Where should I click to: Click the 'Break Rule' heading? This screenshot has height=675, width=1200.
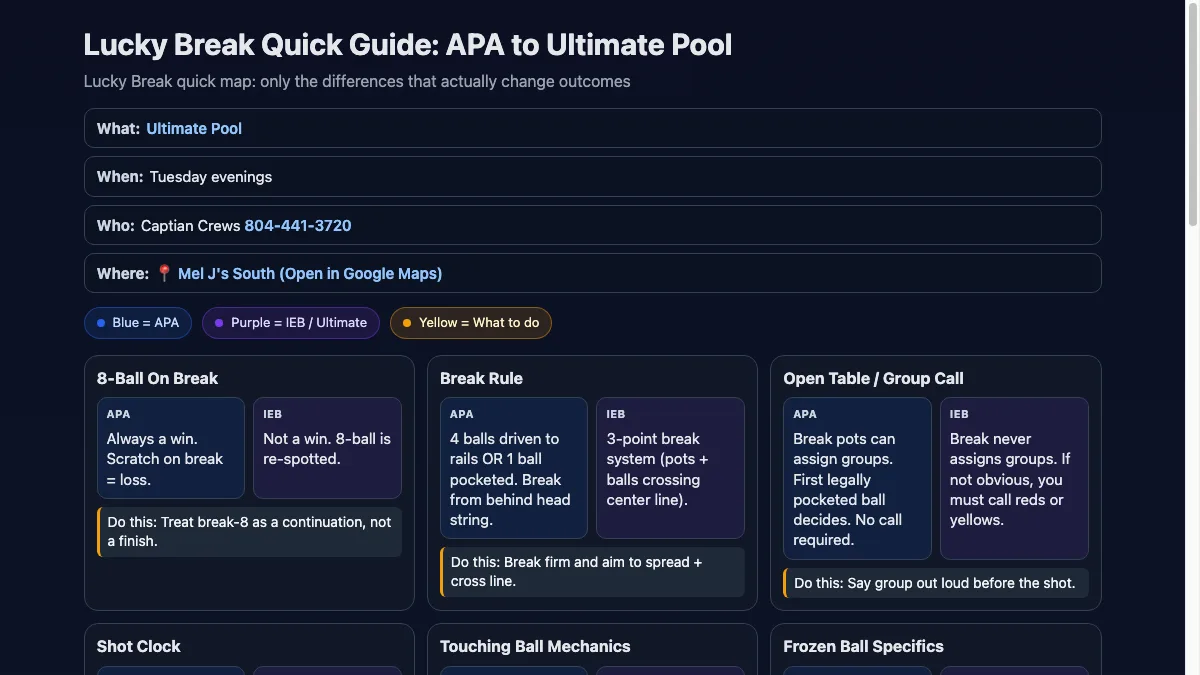(x=481, y=378)
